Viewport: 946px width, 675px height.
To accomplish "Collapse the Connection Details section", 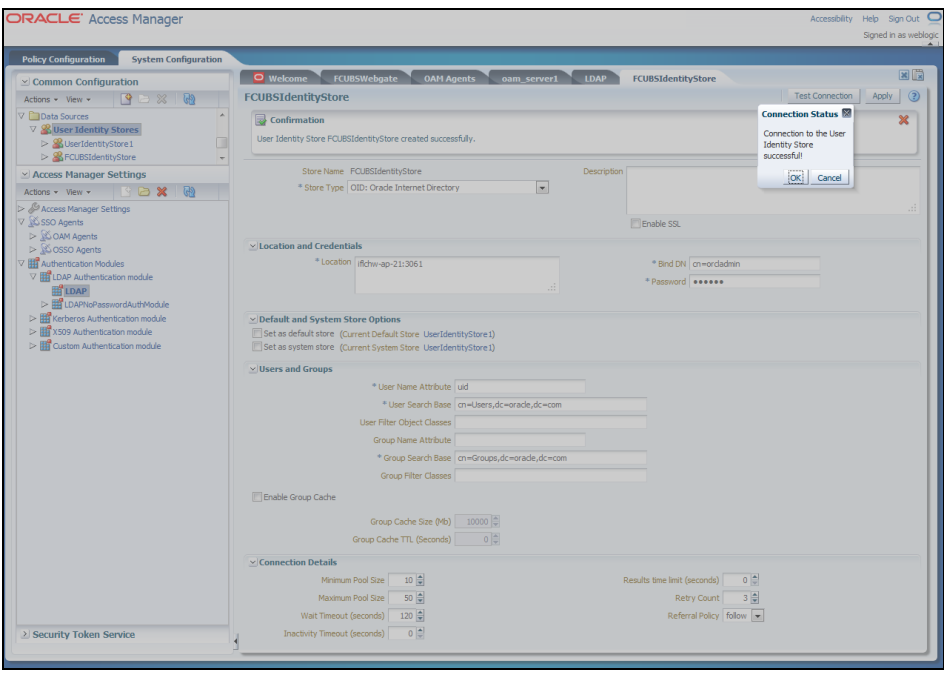I will click(x=253, y=562).
